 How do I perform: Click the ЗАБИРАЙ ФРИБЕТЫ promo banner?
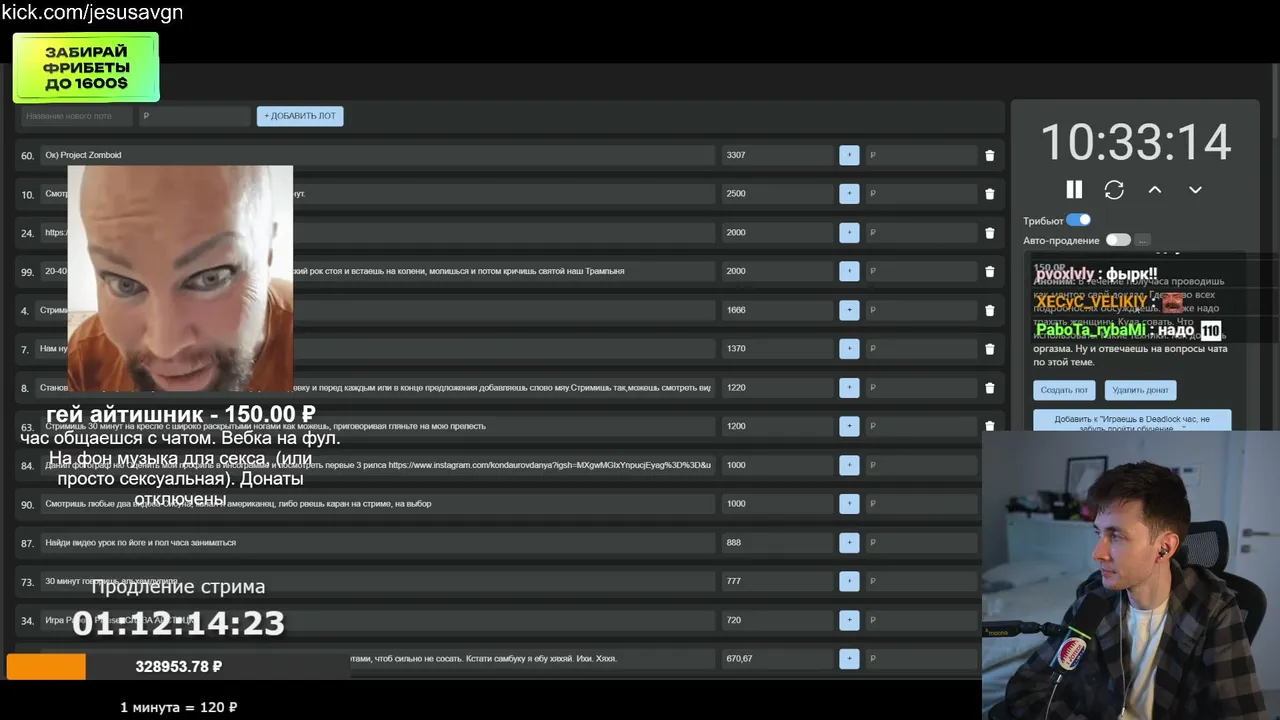[86, 67]
